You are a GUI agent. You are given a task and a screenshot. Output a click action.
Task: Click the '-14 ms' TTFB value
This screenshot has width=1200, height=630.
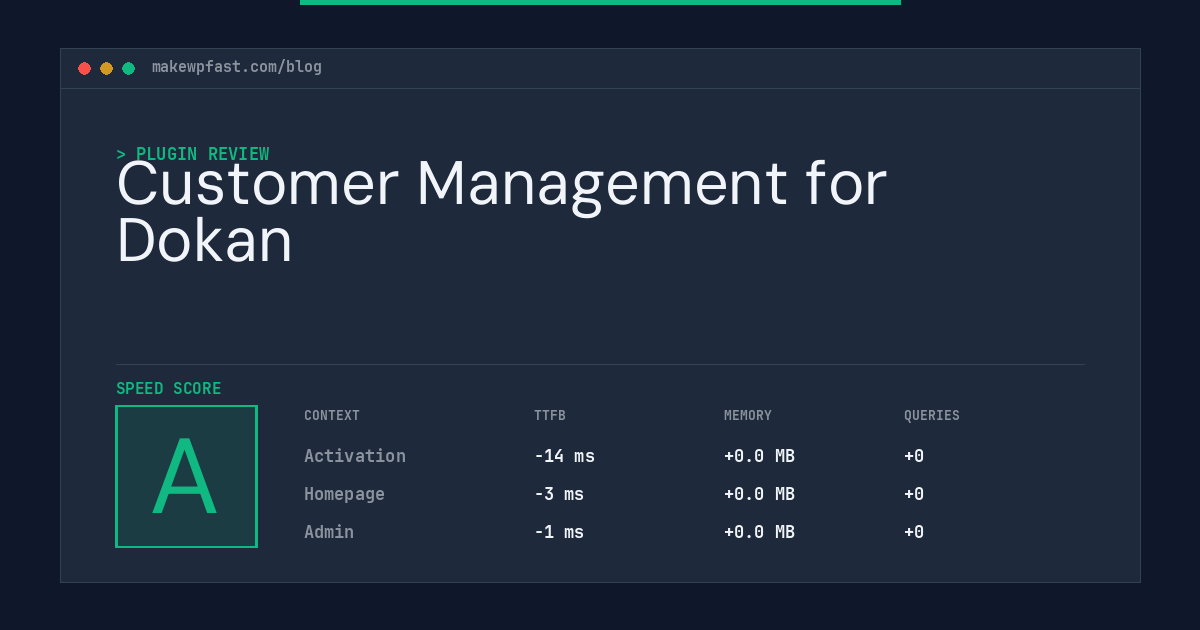click(x=564, y=456)
